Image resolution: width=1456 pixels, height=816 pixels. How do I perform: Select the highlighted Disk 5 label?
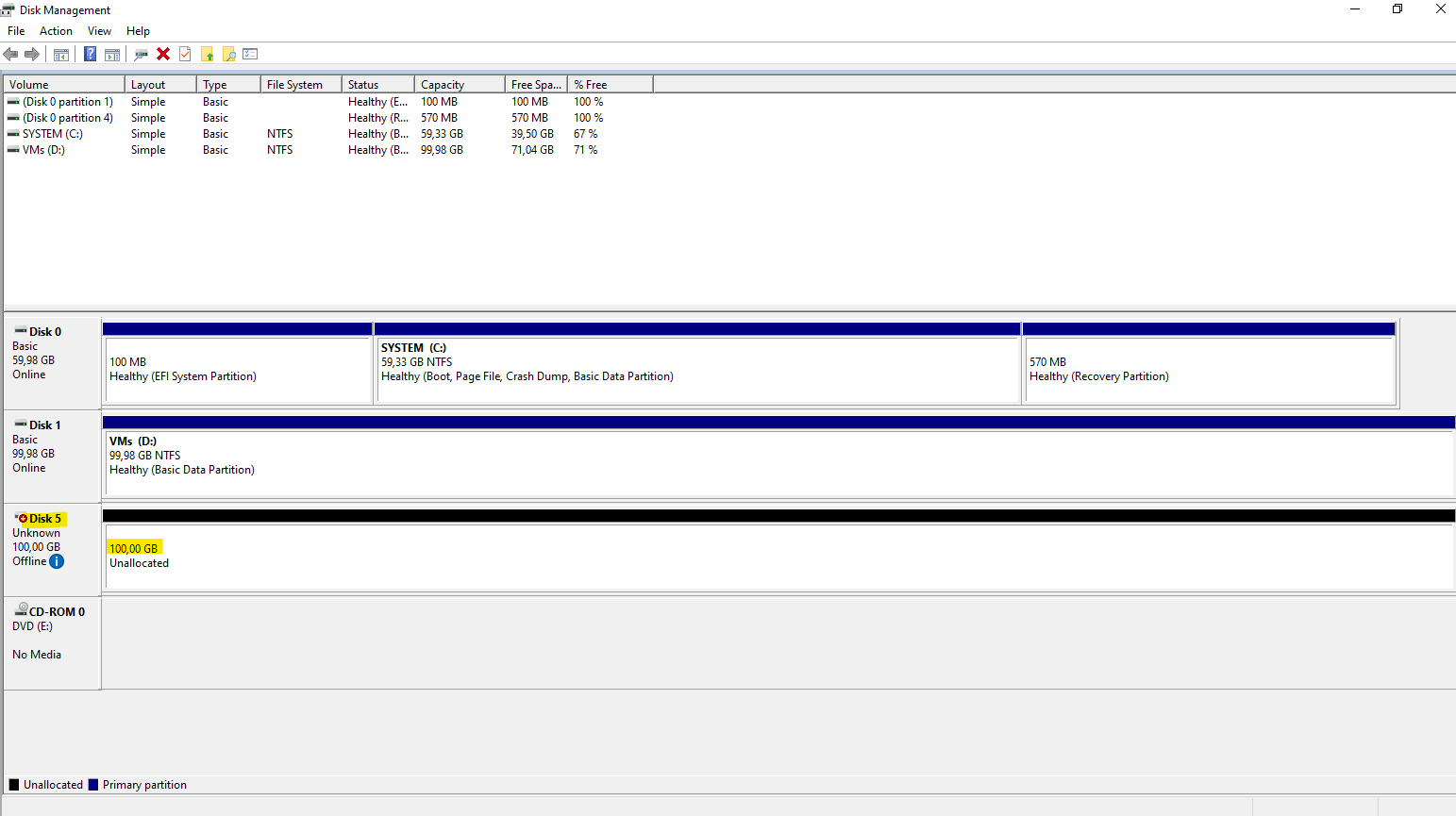pos(45,519)
